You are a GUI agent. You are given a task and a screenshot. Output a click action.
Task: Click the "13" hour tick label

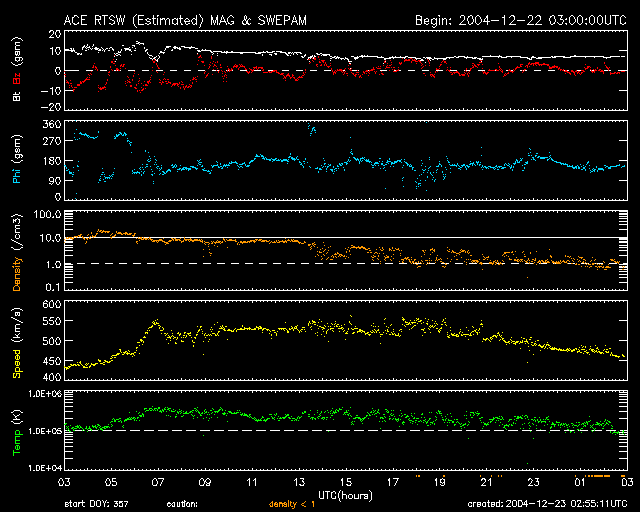click(299, 482)
